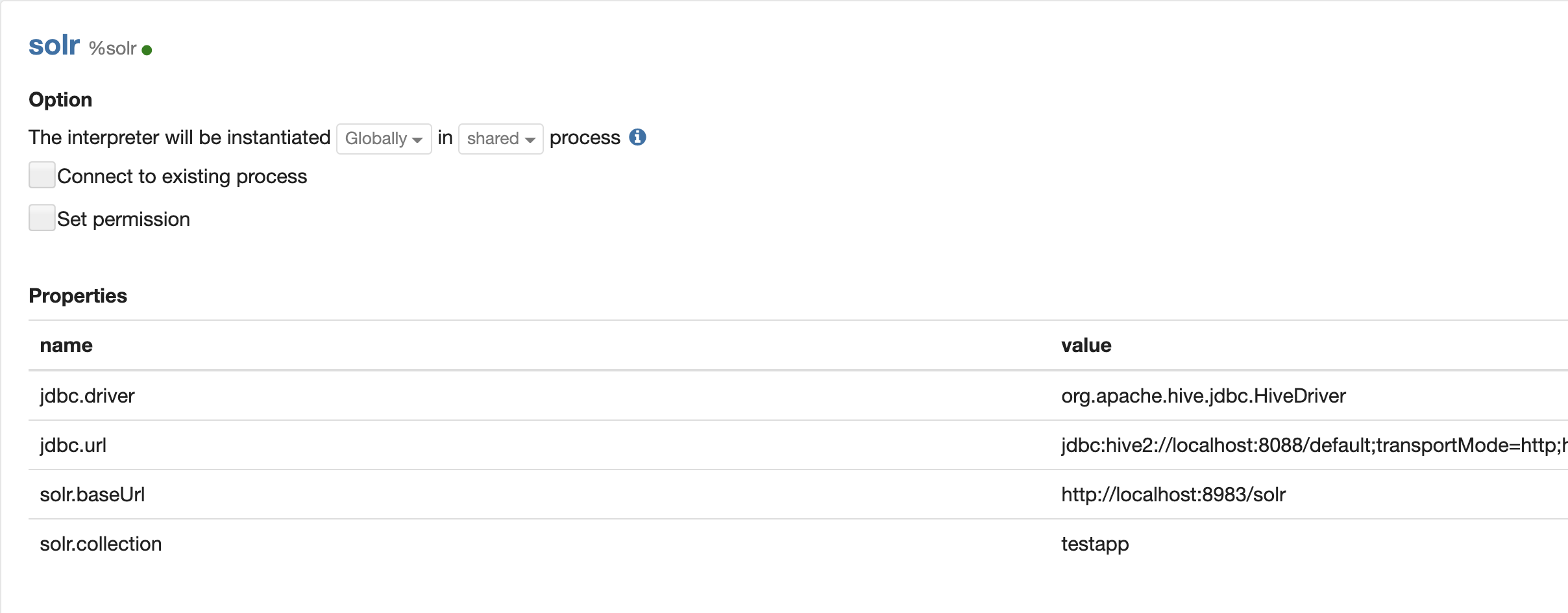Select the solr.baseUrl property name

click(92, 494)
